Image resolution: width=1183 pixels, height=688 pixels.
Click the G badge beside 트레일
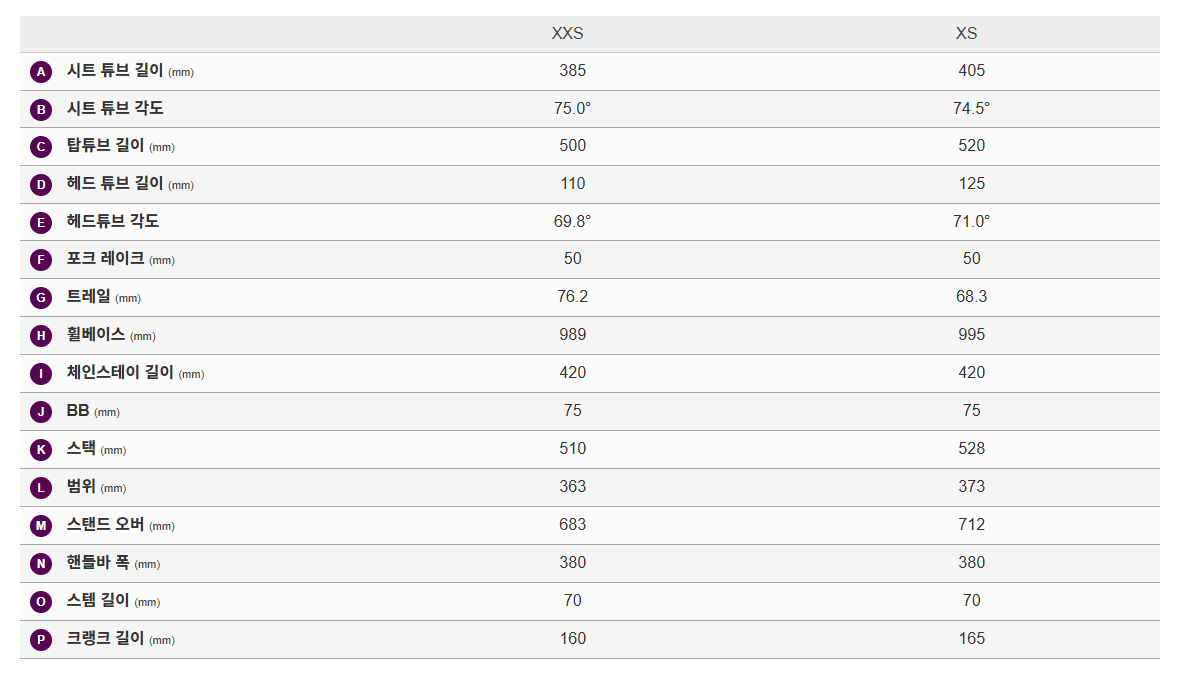pyautogui.click(x=41, y=298)
